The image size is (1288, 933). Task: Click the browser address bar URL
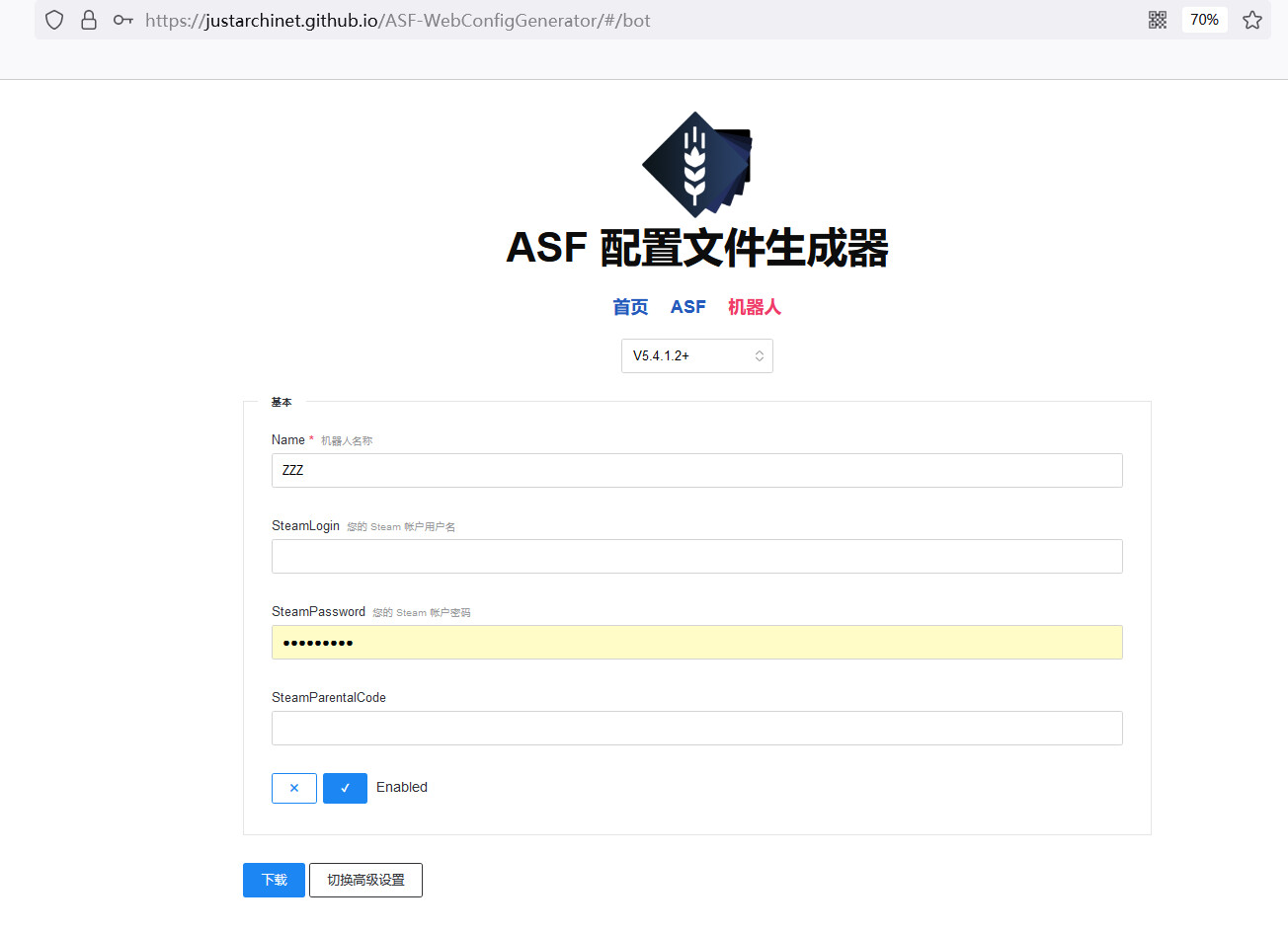398,20
